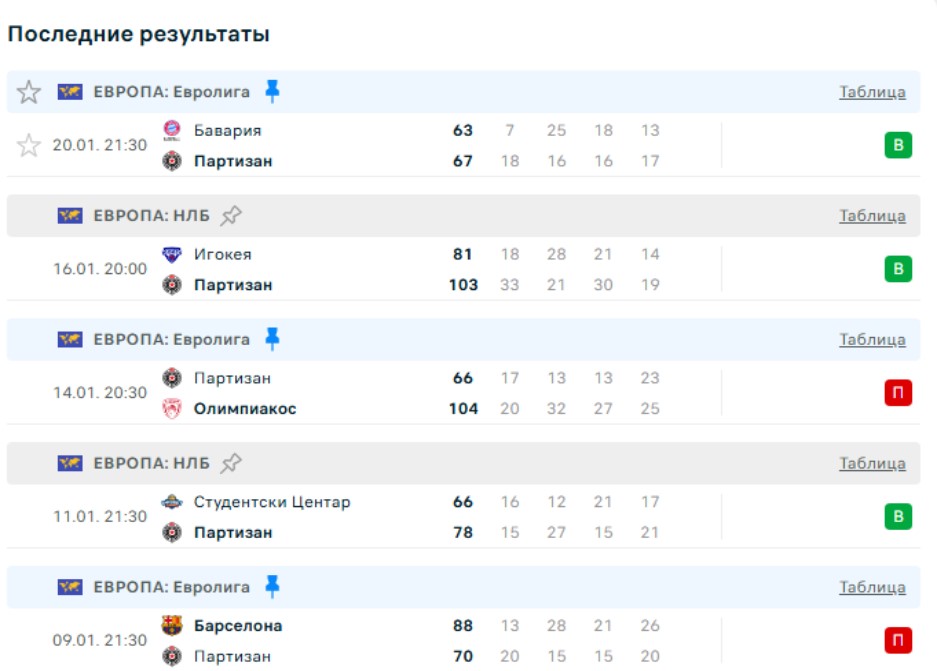This screenshot has width=937, height=671.
Task: Pin the НЛБ league above Студентски Центар
Action: coord(231,463)
